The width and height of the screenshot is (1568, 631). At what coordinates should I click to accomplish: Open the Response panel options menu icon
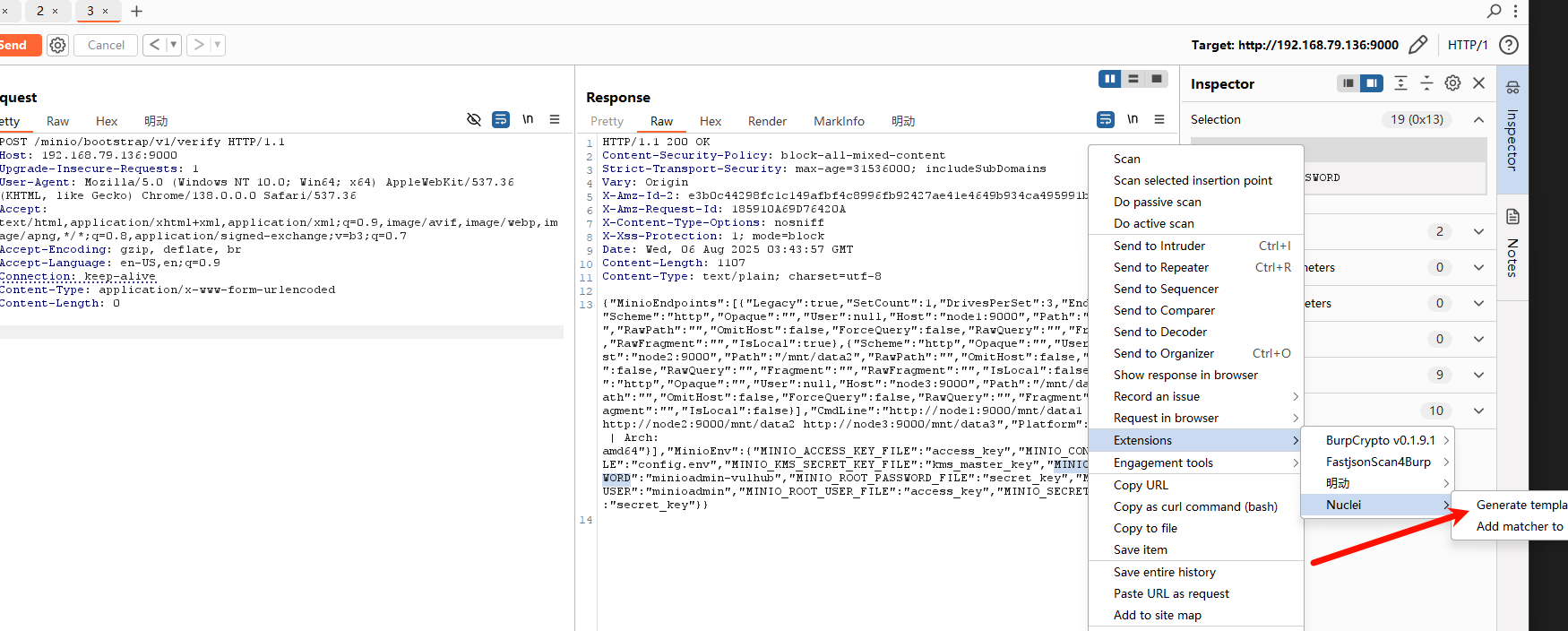pos(1159,119)
